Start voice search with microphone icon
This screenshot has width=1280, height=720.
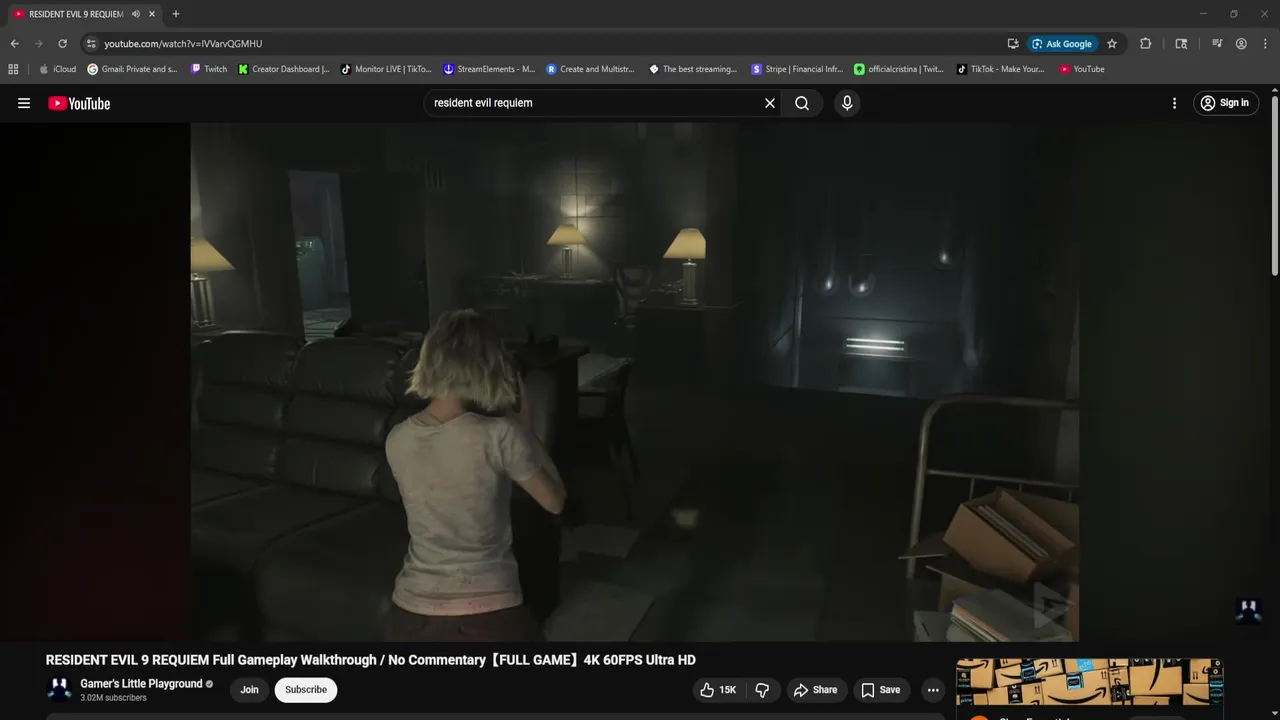coord(847,103)
